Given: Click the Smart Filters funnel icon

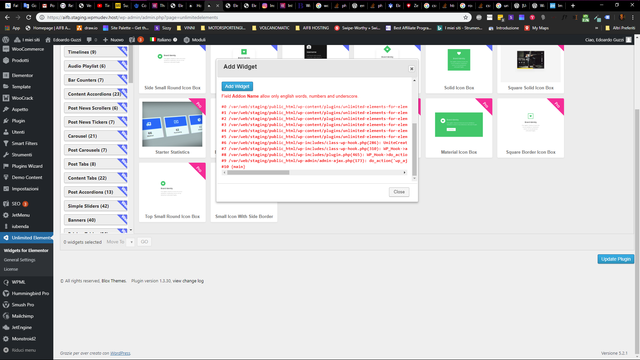Looking at the screenshot, I should [6, 143].
